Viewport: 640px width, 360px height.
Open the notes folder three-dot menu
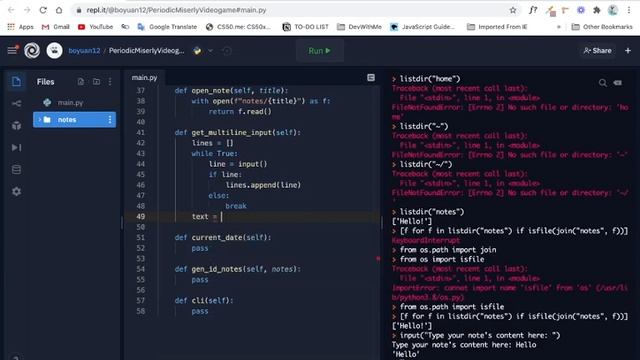(x=109, y=120)
